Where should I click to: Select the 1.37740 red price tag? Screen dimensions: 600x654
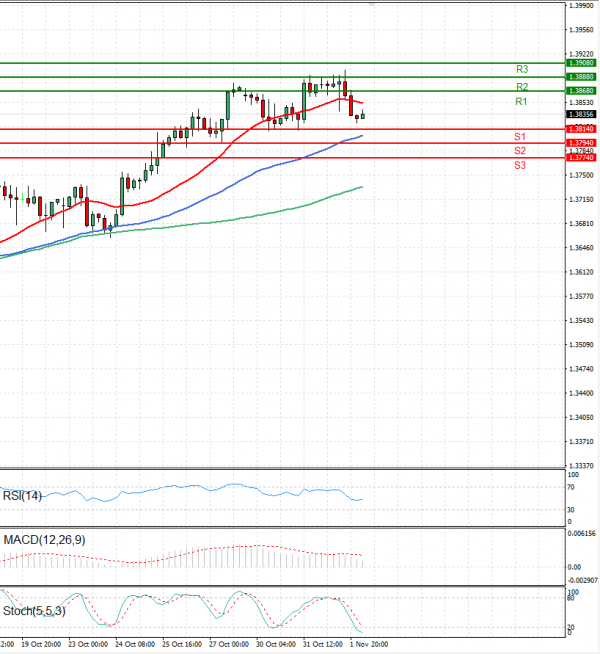[x=581, y=157]
